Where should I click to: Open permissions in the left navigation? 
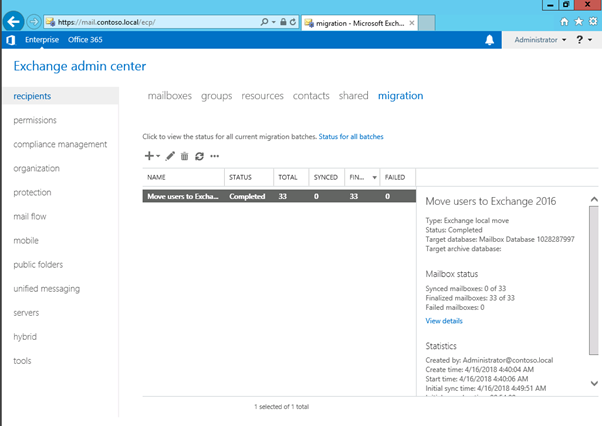(x=35, y=120)
